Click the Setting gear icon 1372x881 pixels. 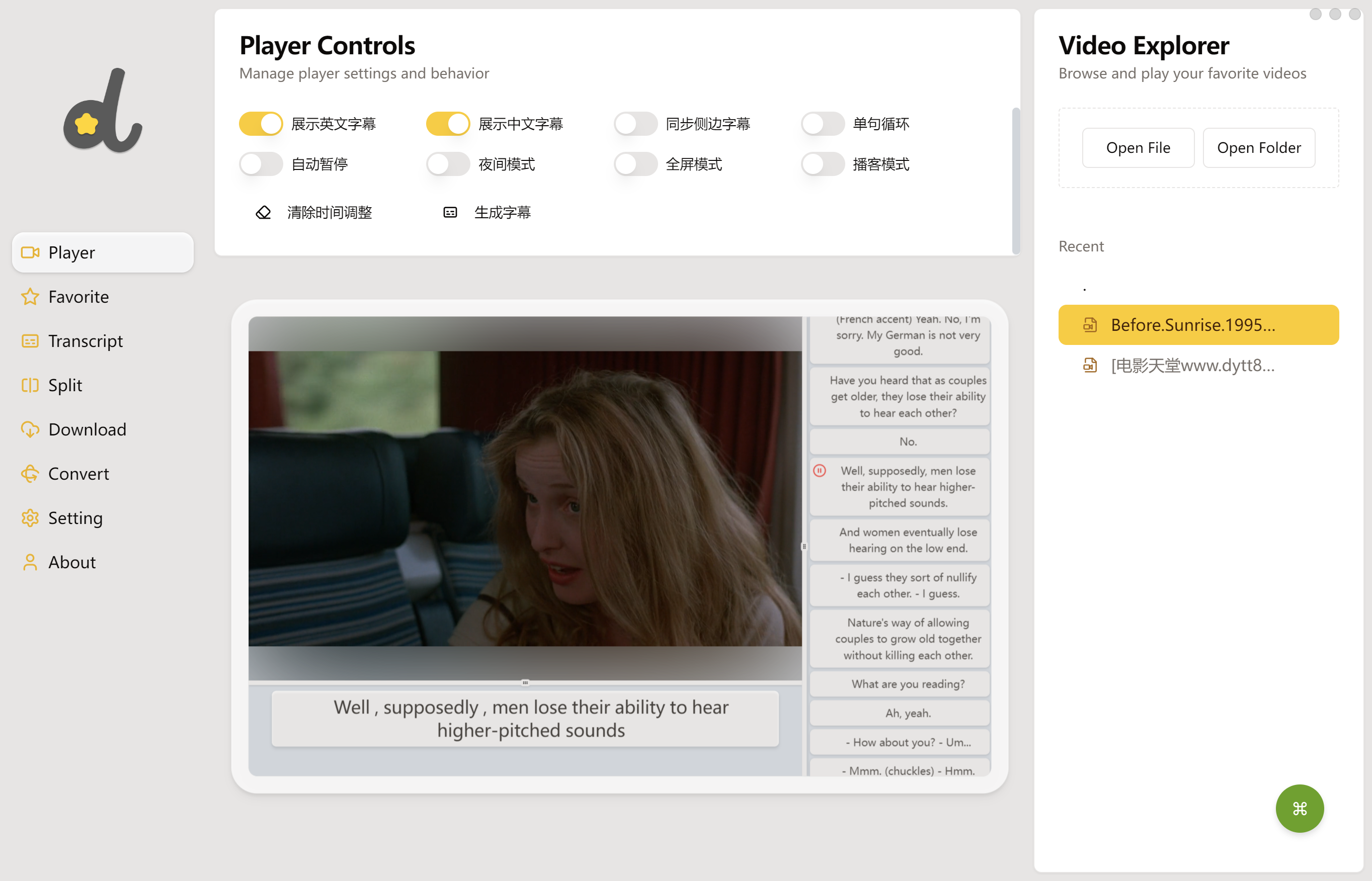tap(30, 518)
